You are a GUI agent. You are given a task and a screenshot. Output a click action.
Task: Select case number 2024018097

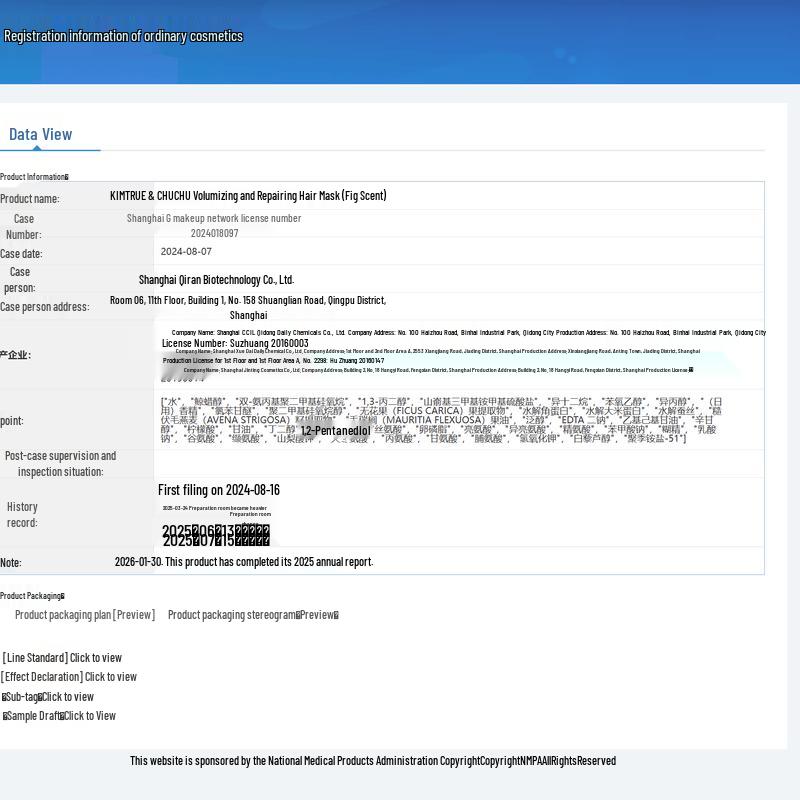(x=214, y=233)
